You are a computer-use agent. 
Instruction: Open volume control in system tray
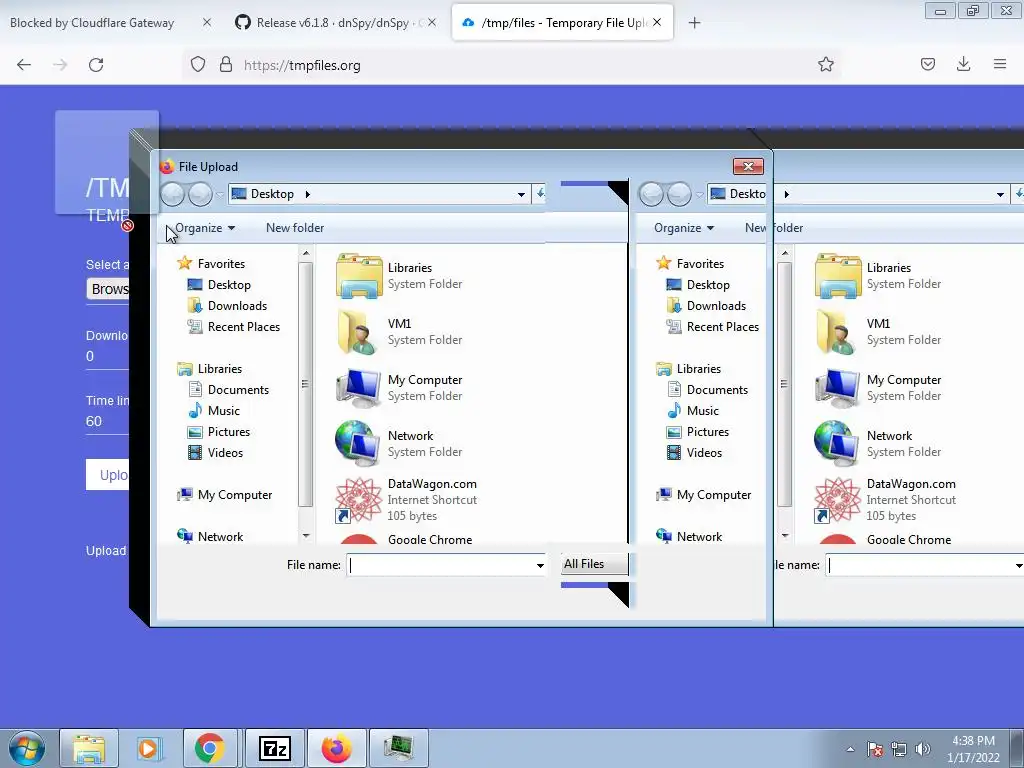point(923,749)
